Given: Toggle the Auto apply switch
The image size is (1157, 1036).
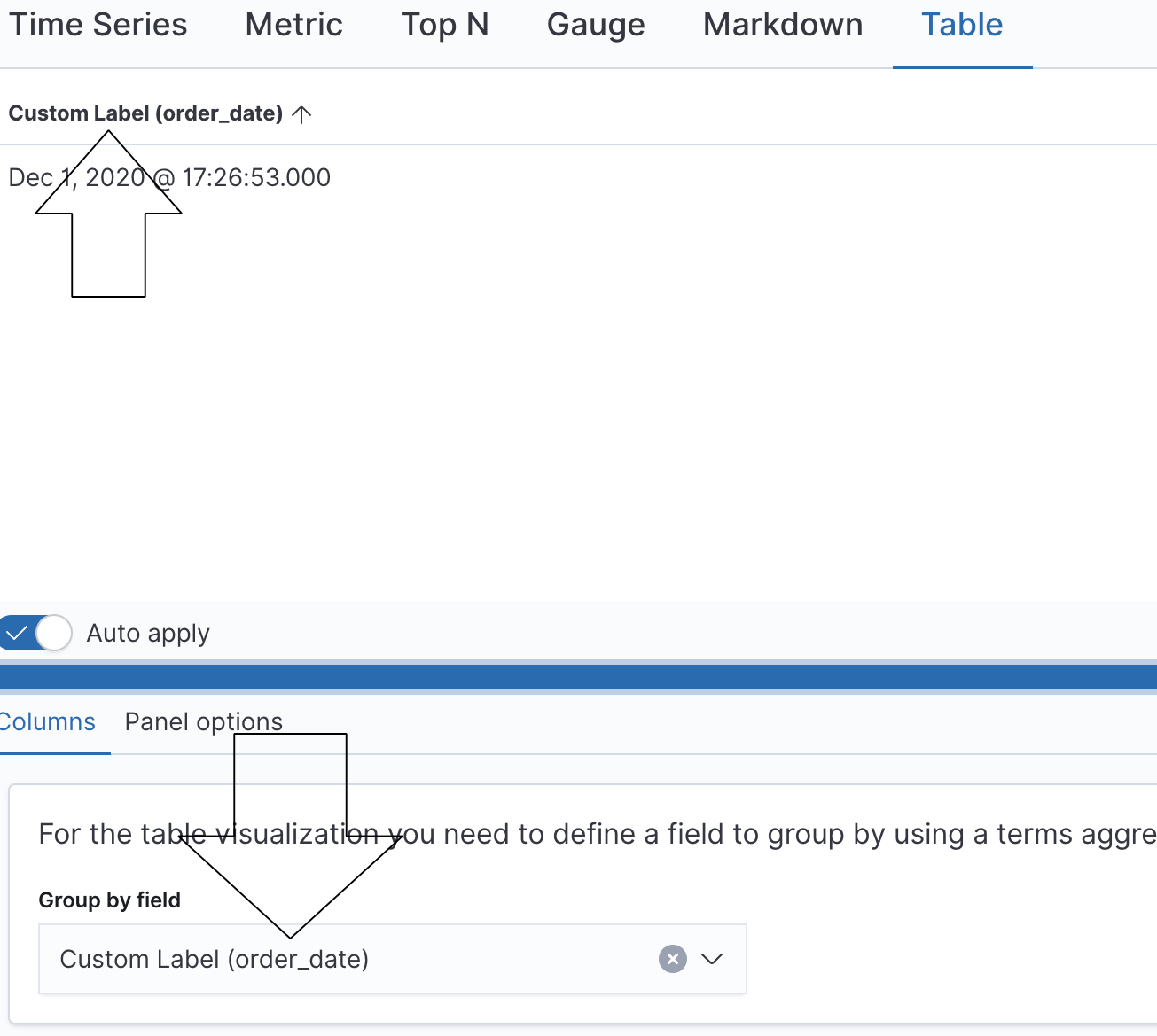Looking at the screenshot, I should 35,633.
